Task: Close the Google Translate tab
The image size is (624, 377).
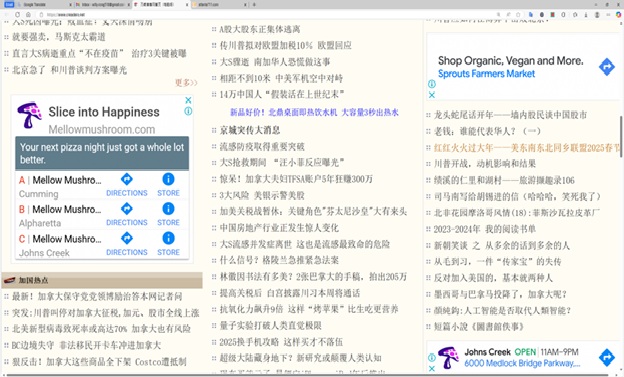Action: click(70, 5)
